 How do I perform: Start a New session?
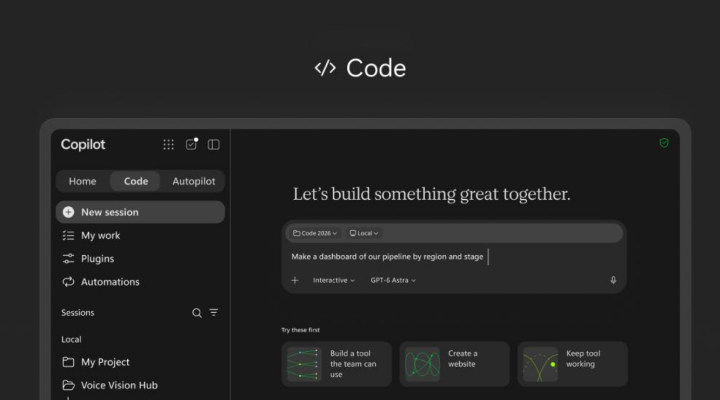coord(141,212)
